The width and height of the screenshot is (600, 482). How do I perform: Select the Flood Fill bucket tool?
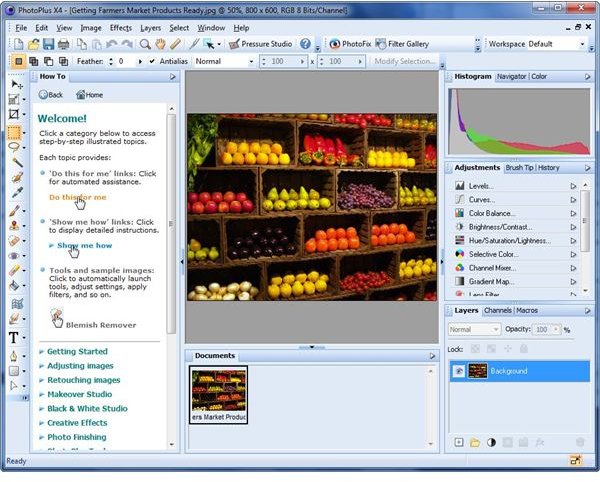coord(14,285)
